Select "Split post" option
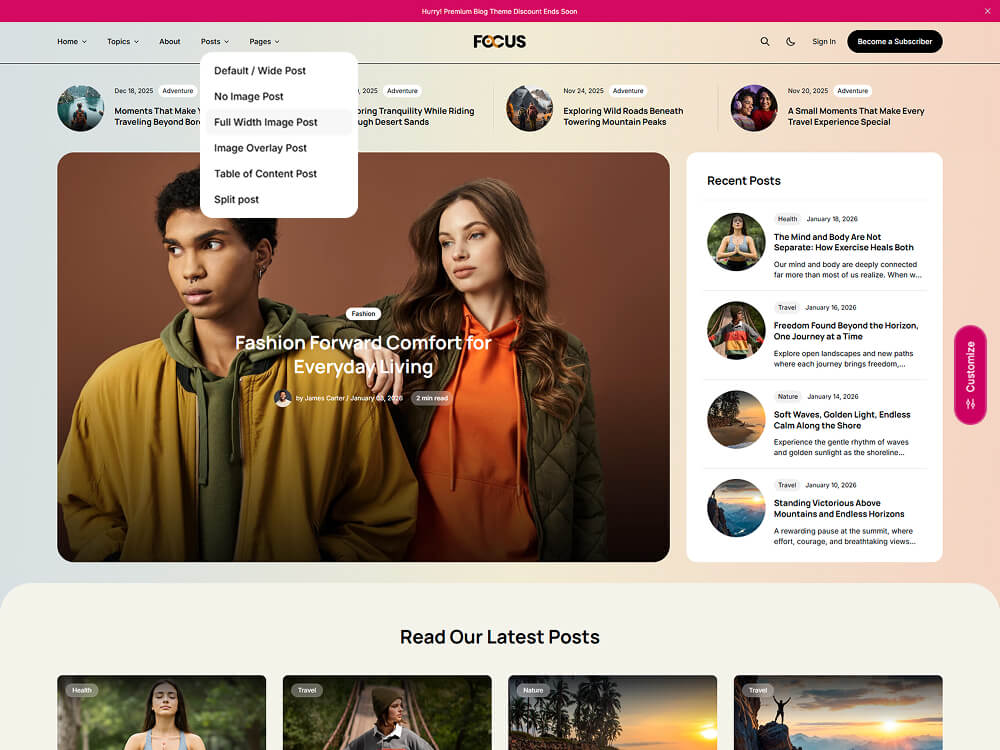This screenshot has height=750, width=1000. [235, 199]
